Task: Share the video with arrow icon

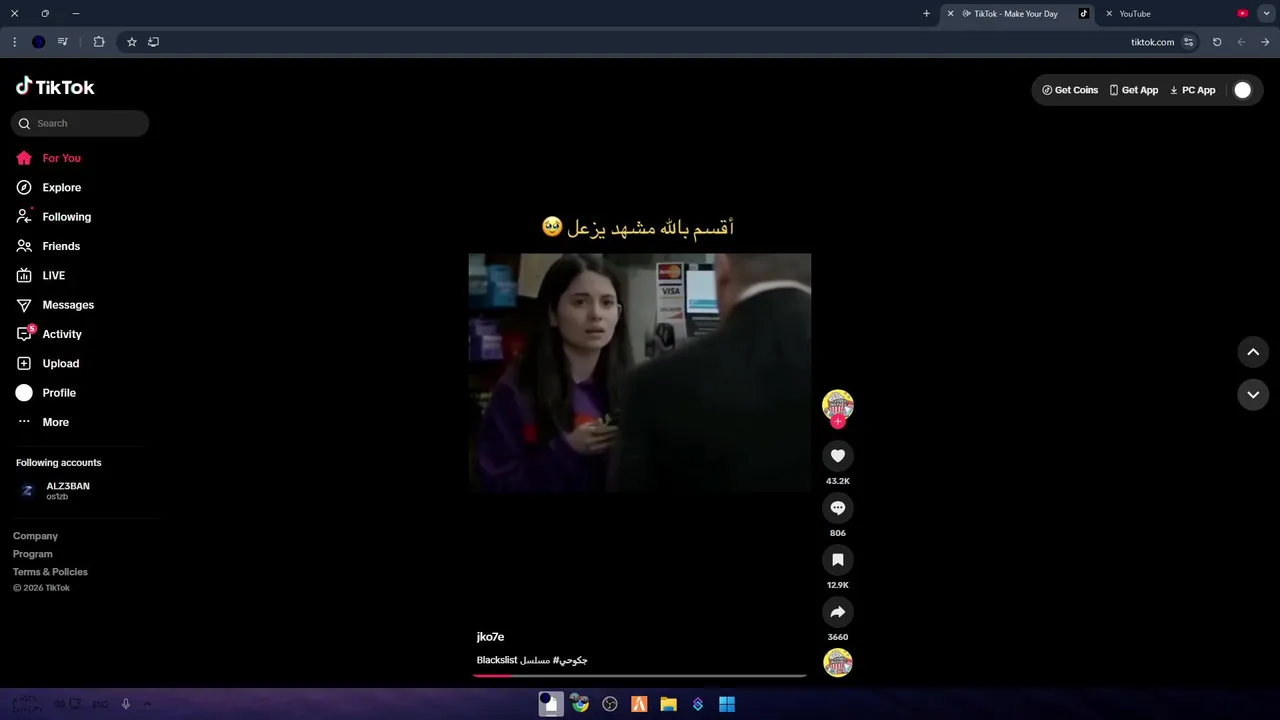Action: coord(838,612)
